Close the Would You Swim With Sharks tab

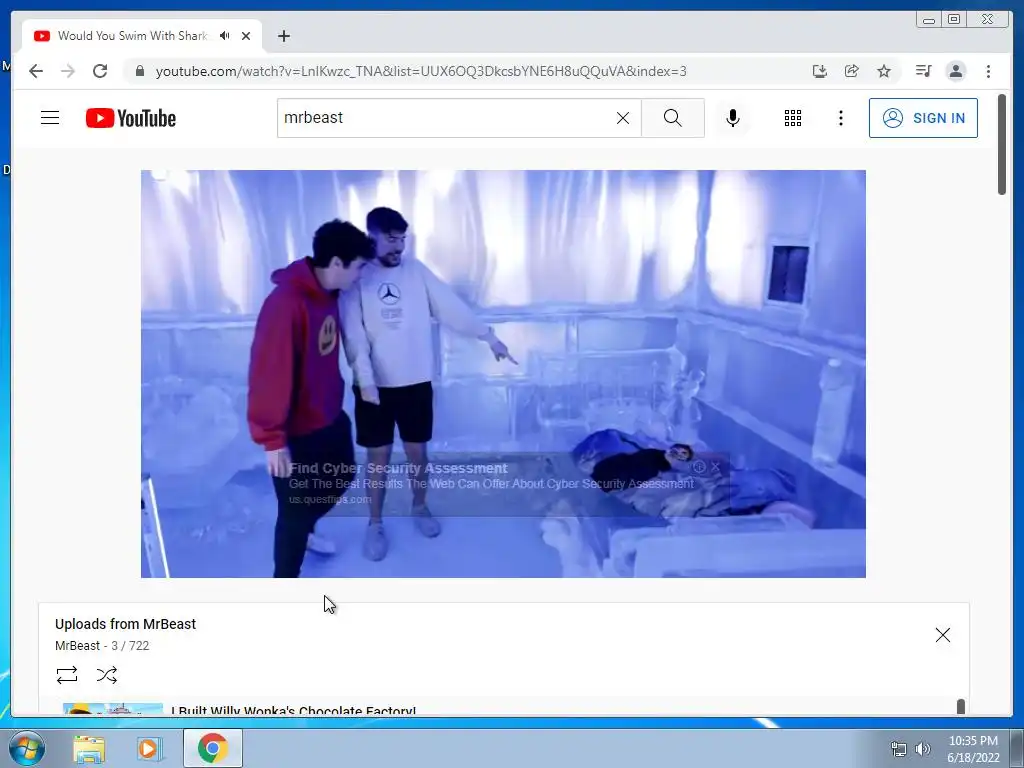(246, 36)
